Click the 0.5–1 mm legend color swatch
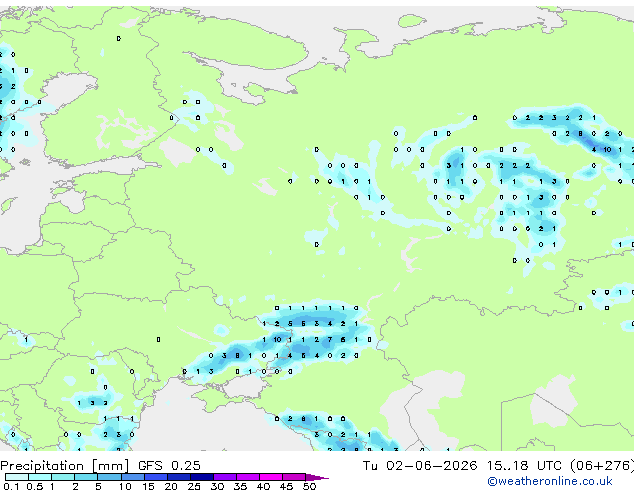Screen dimensions: 634x490 tap(40, 477)
